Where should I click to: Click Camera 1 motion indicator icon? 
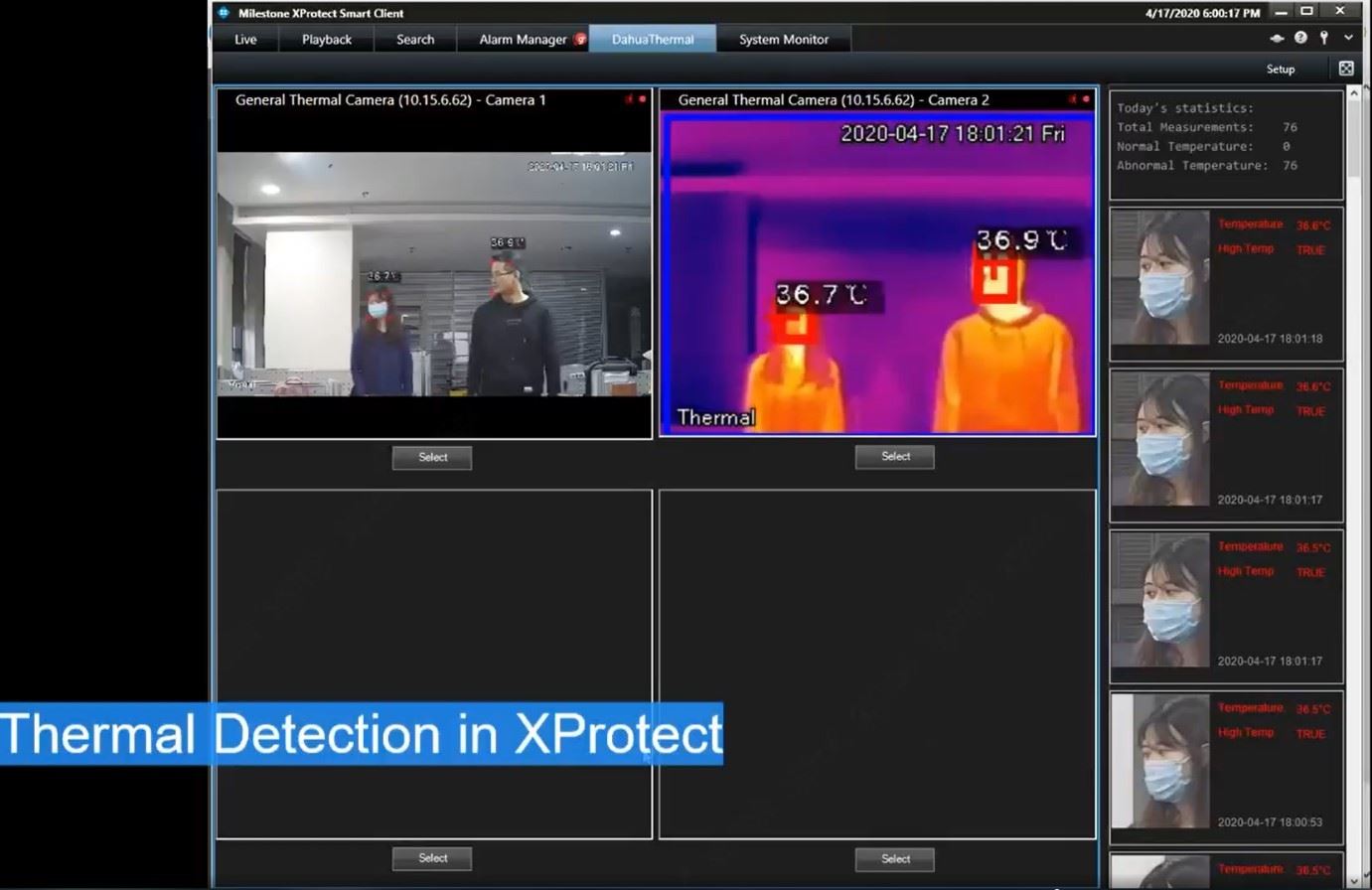[629, 99]
